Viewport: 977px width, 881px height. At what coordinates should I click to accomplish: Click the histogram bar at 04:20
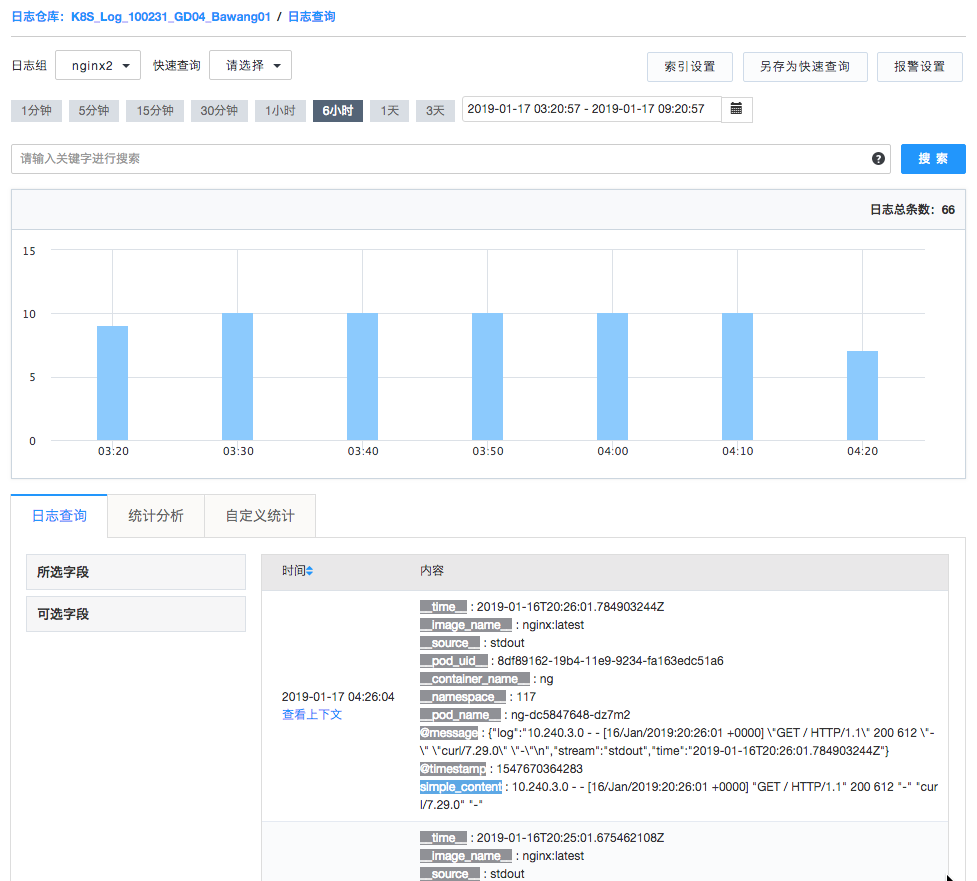862,395
